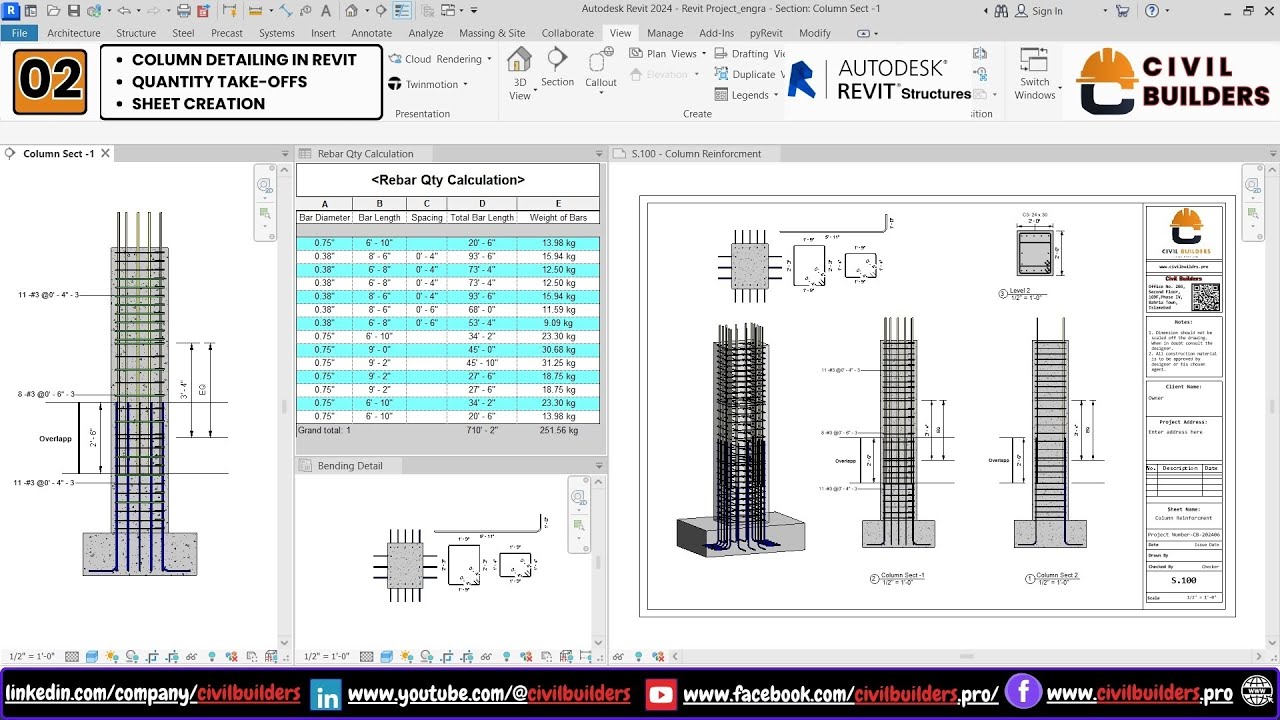Click Temporary Hide/Isolate glasses in Column Sect -1 view bar

[191, 656]
